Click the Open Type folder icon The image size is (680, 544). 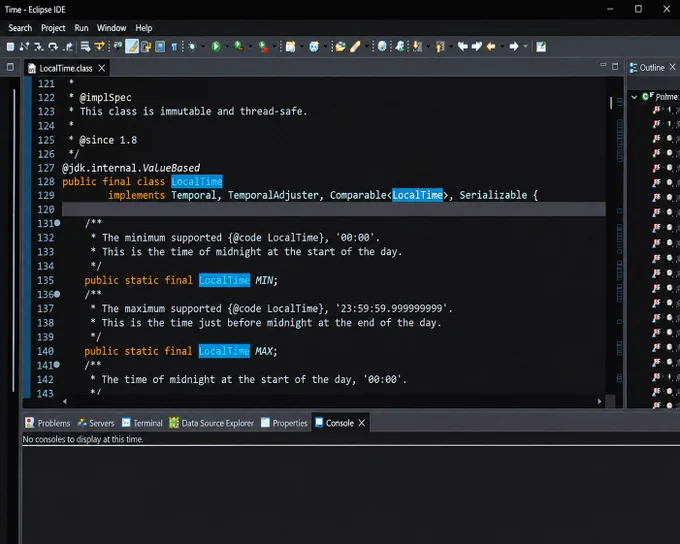pyautogui.click(x=341, y=46)
